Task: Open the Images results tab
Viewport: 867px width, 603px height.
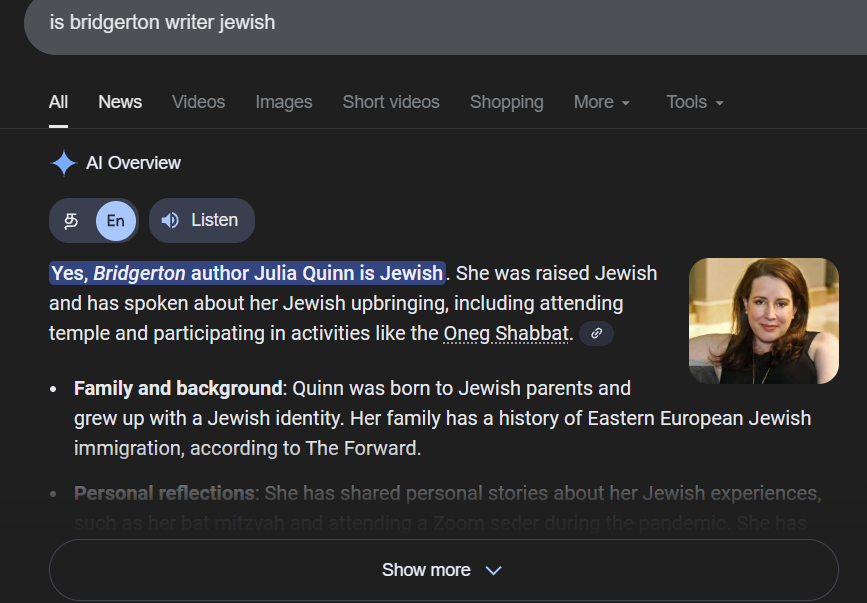Action: [x=283, y=102]
